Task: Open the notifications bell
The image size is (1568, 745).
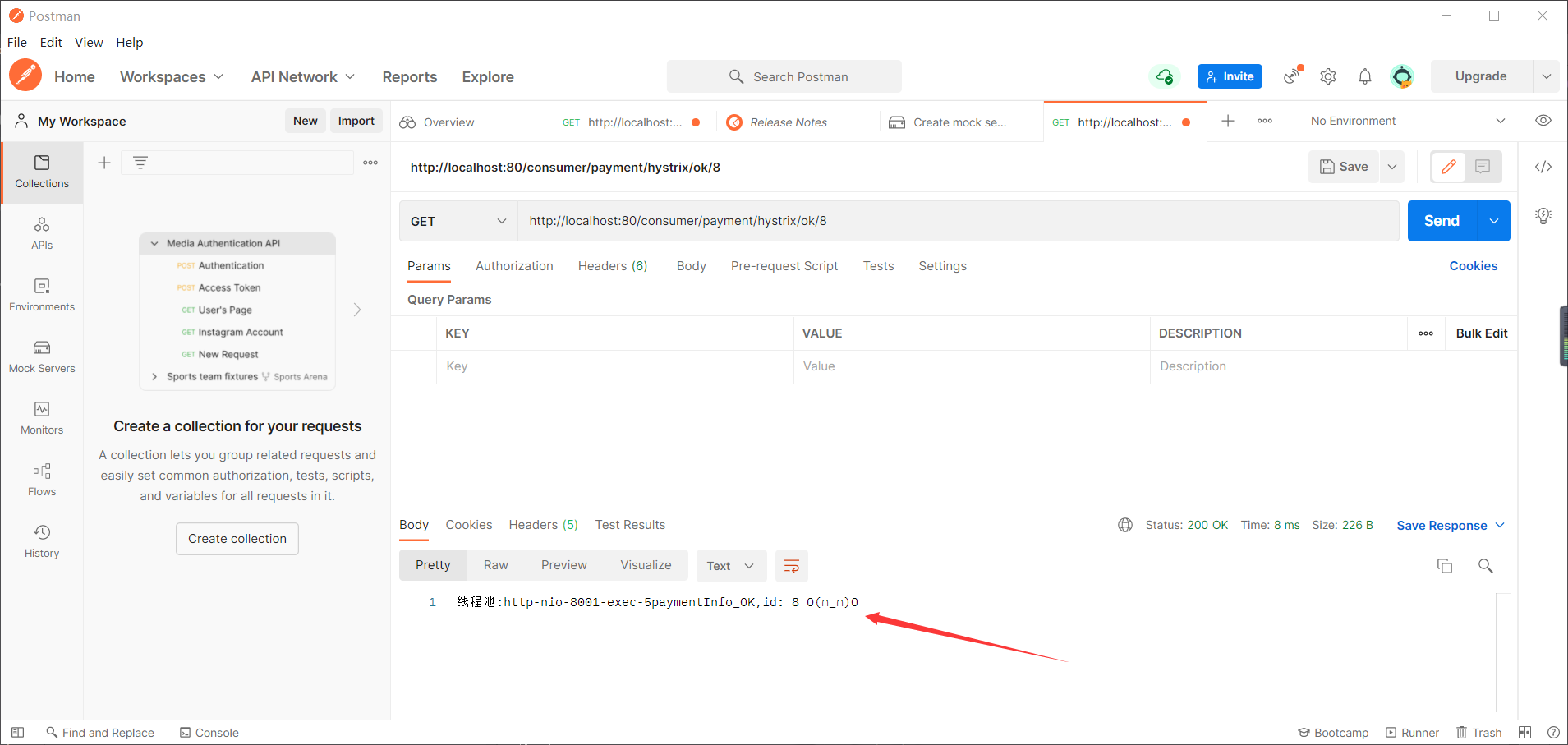Action: point(1364,76)
